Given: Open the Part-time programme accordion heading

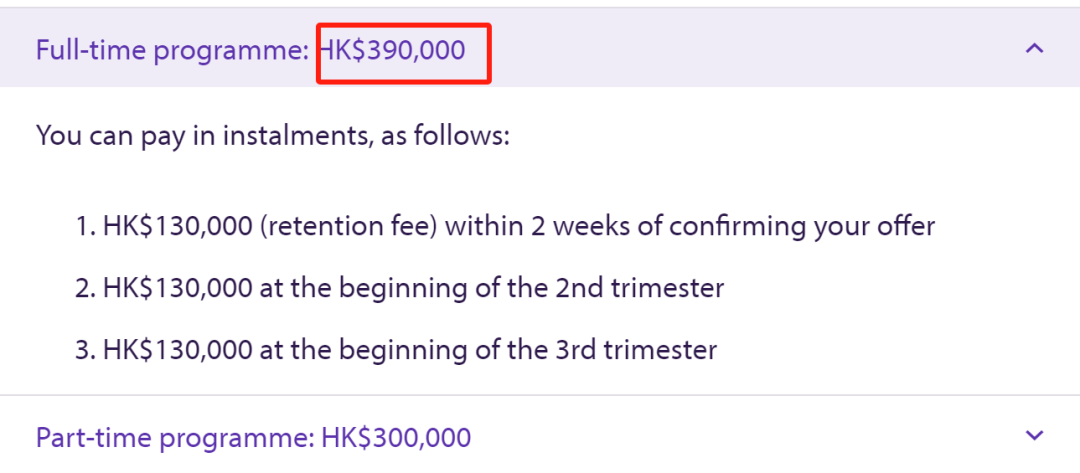Looking at the screenshot, I should [x=177, y=437].
